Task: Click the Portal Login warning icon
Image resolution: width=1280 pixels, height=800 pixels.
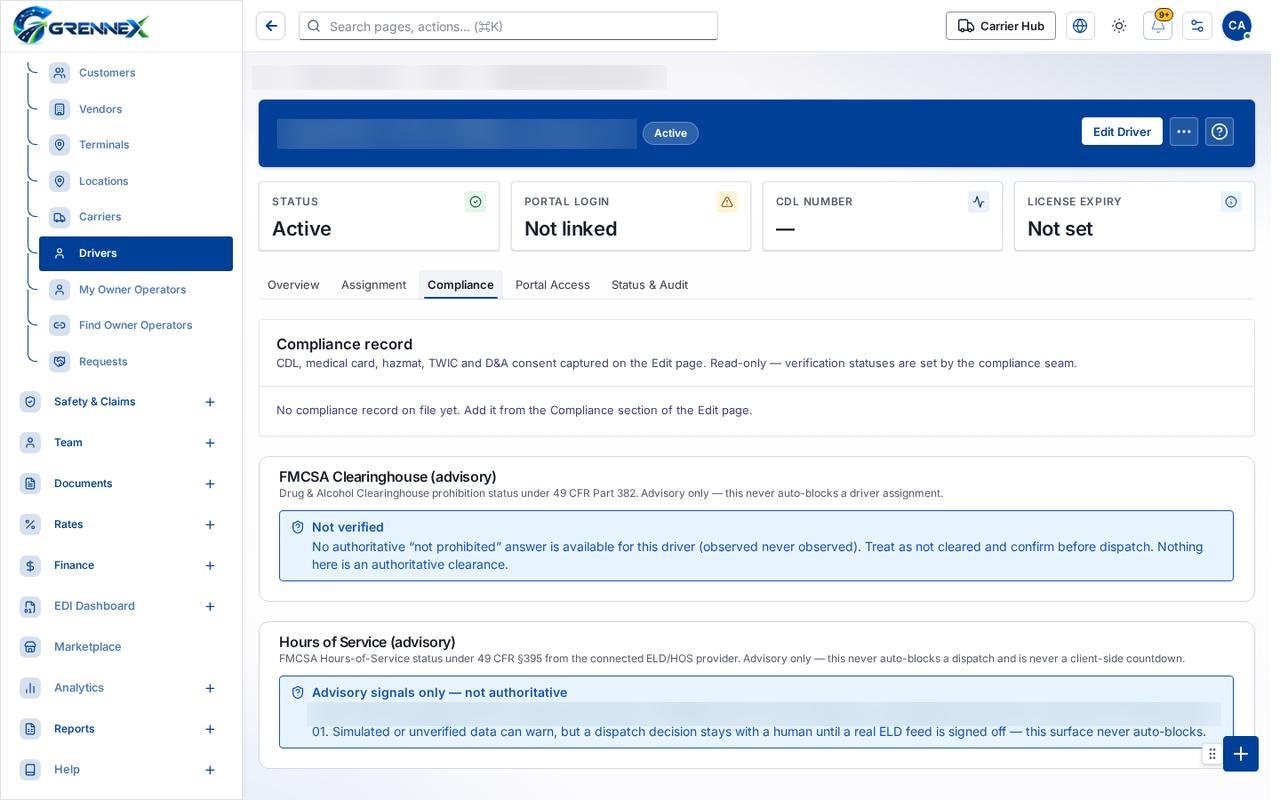Action: pyautogui.click(x=727, y=202)
